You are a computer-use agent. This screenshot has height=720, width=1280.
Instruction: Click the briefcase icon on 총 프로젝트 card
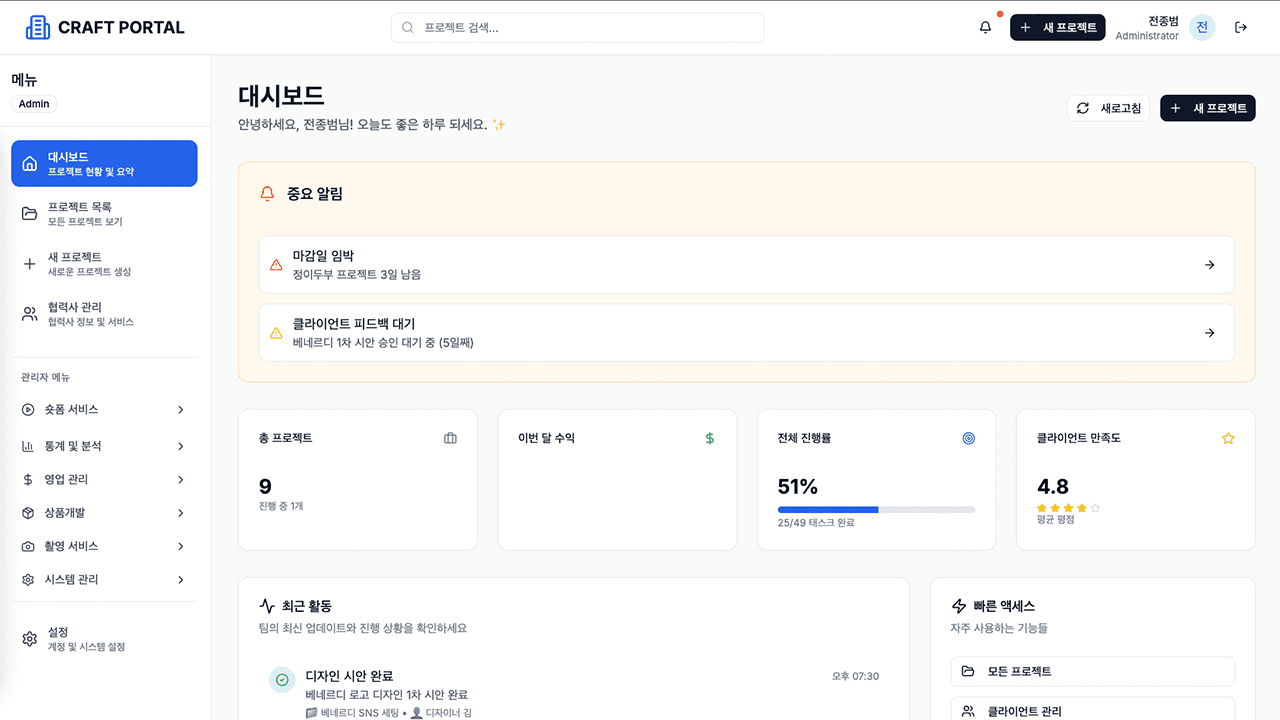pyautogui.click(x=449, y=437)
